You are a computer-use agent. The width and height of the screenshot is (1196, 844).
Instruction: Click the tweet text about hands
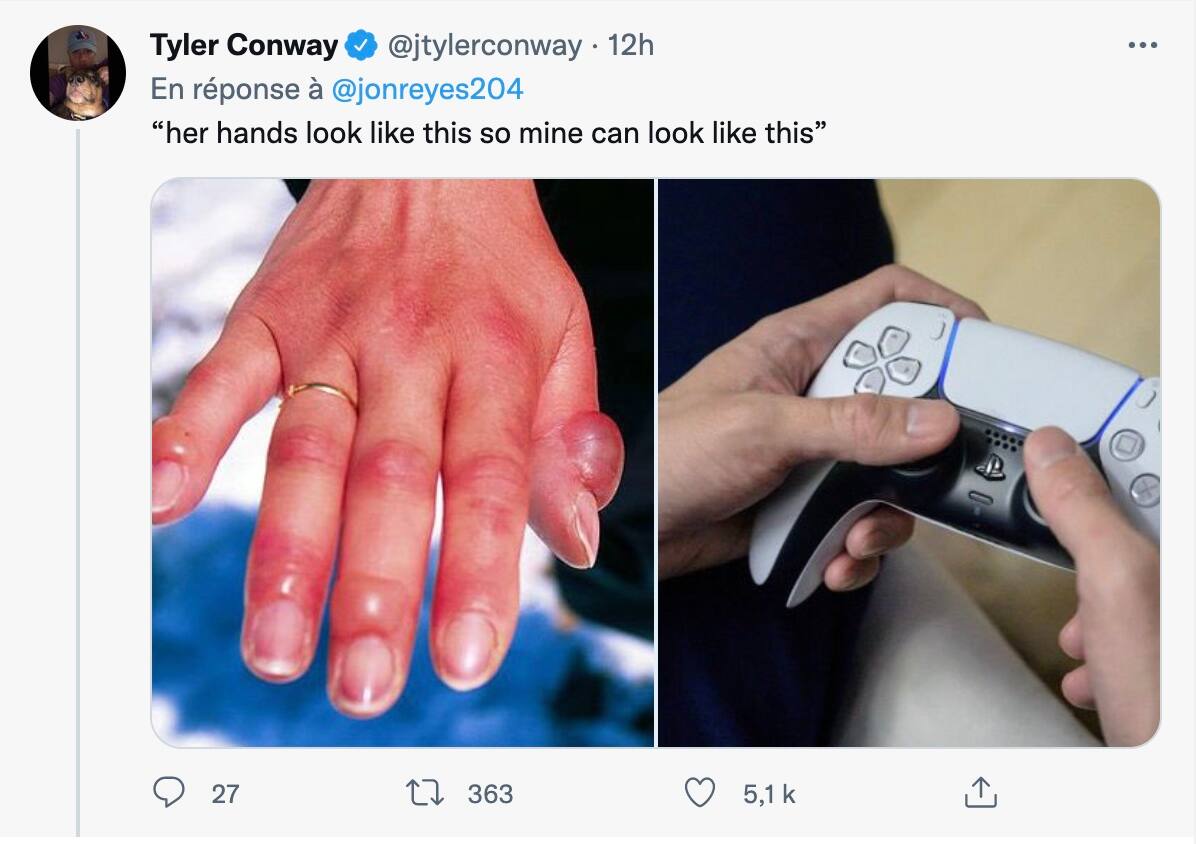click(x=488, y=133)
